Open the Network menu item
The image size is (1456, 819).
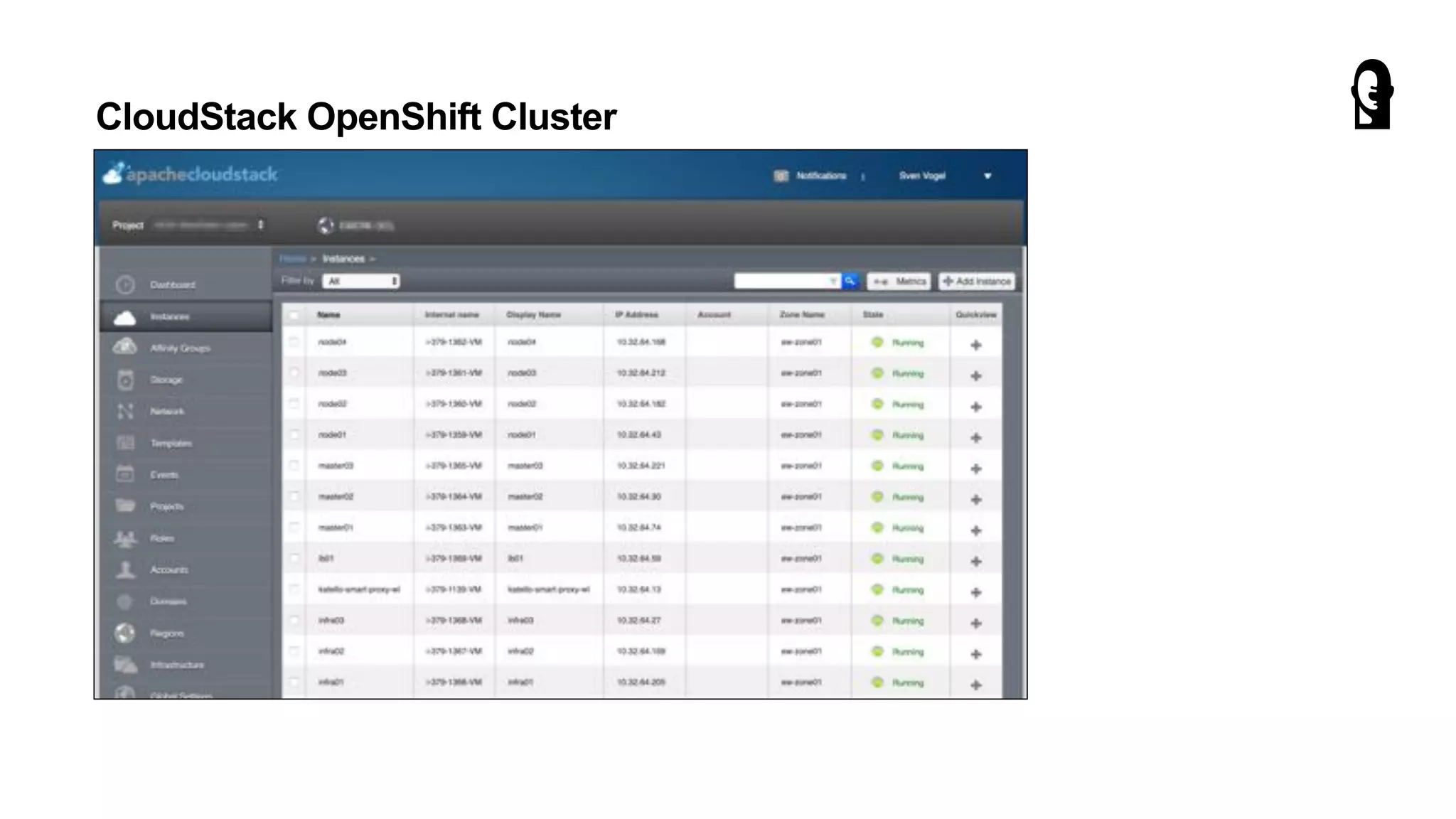coord(167,411)
